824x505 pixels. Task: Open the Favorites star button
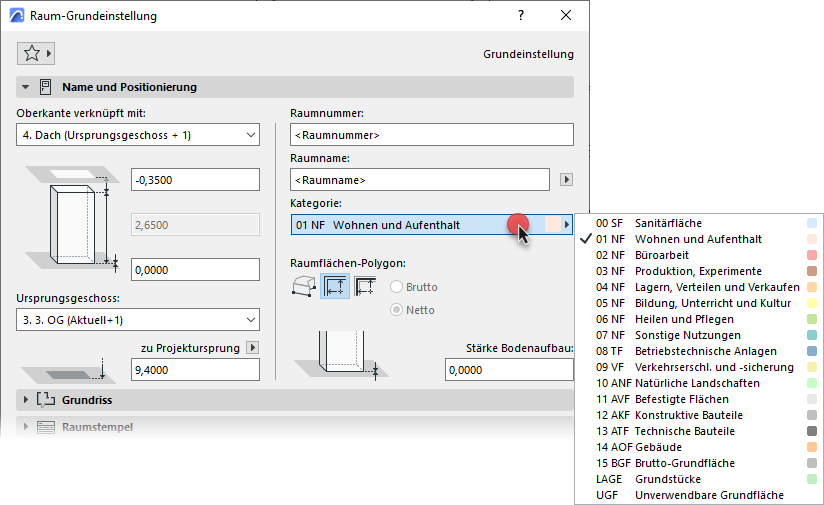36,54
